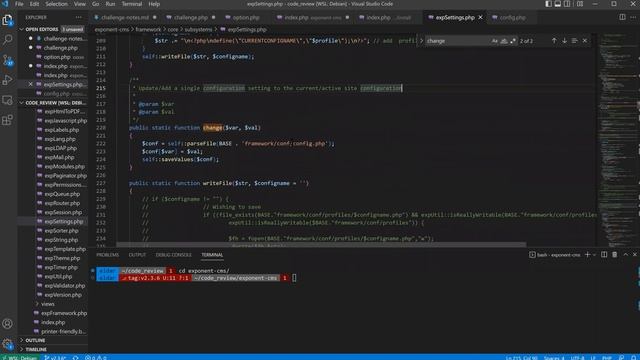Screen dimensions: 640x360
Task: Click the UTF-8 encoding status item
Action: [x=577, y=358]
